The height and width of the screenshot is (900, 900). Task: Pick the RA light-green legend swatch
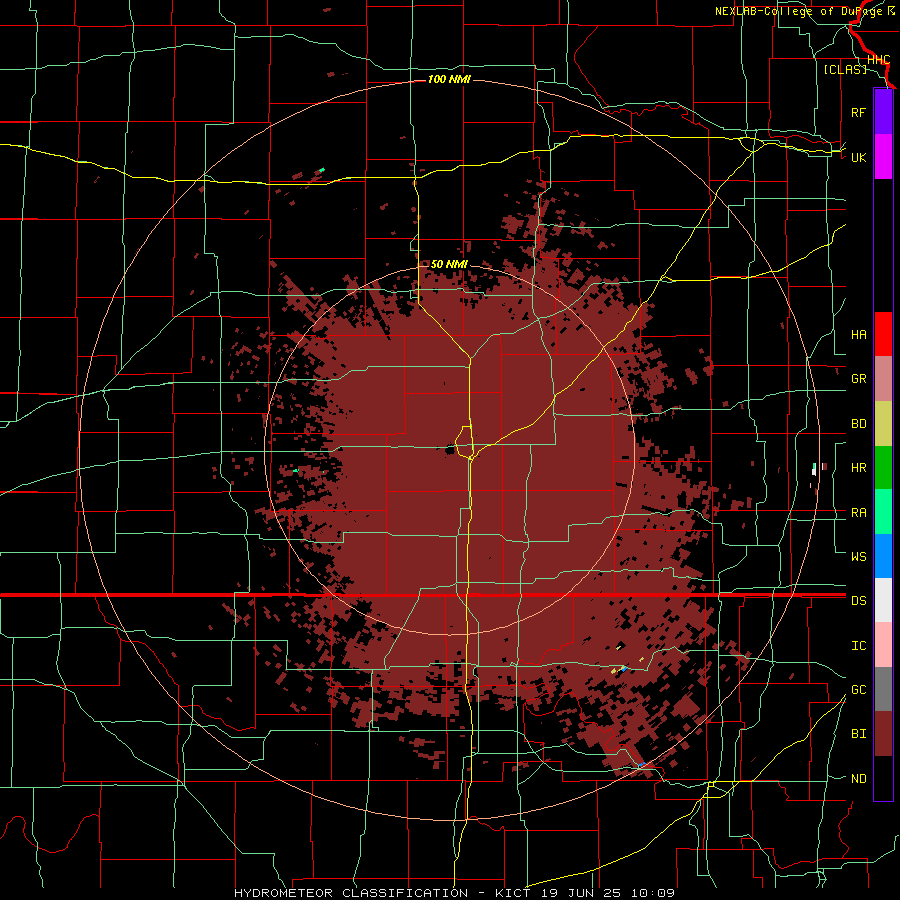tap(883, 512)
